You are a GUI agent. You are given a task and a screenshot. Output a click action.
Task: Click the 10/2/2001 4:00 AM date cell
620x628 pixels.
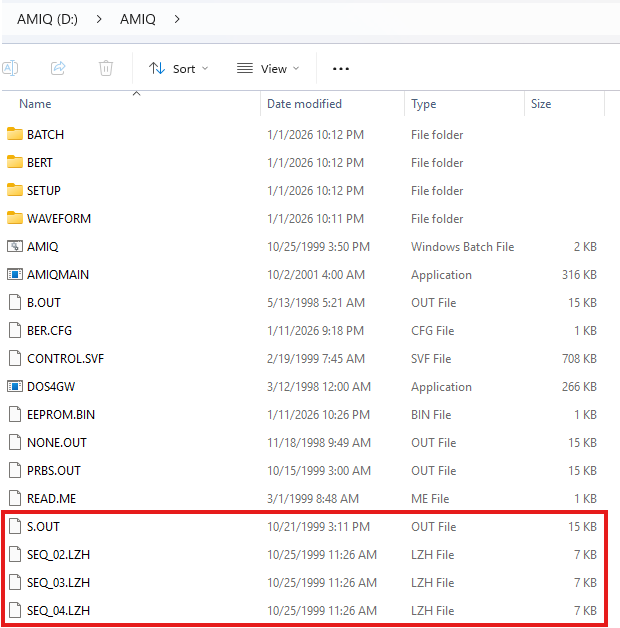pyautogui.click(x=316, y=275)
